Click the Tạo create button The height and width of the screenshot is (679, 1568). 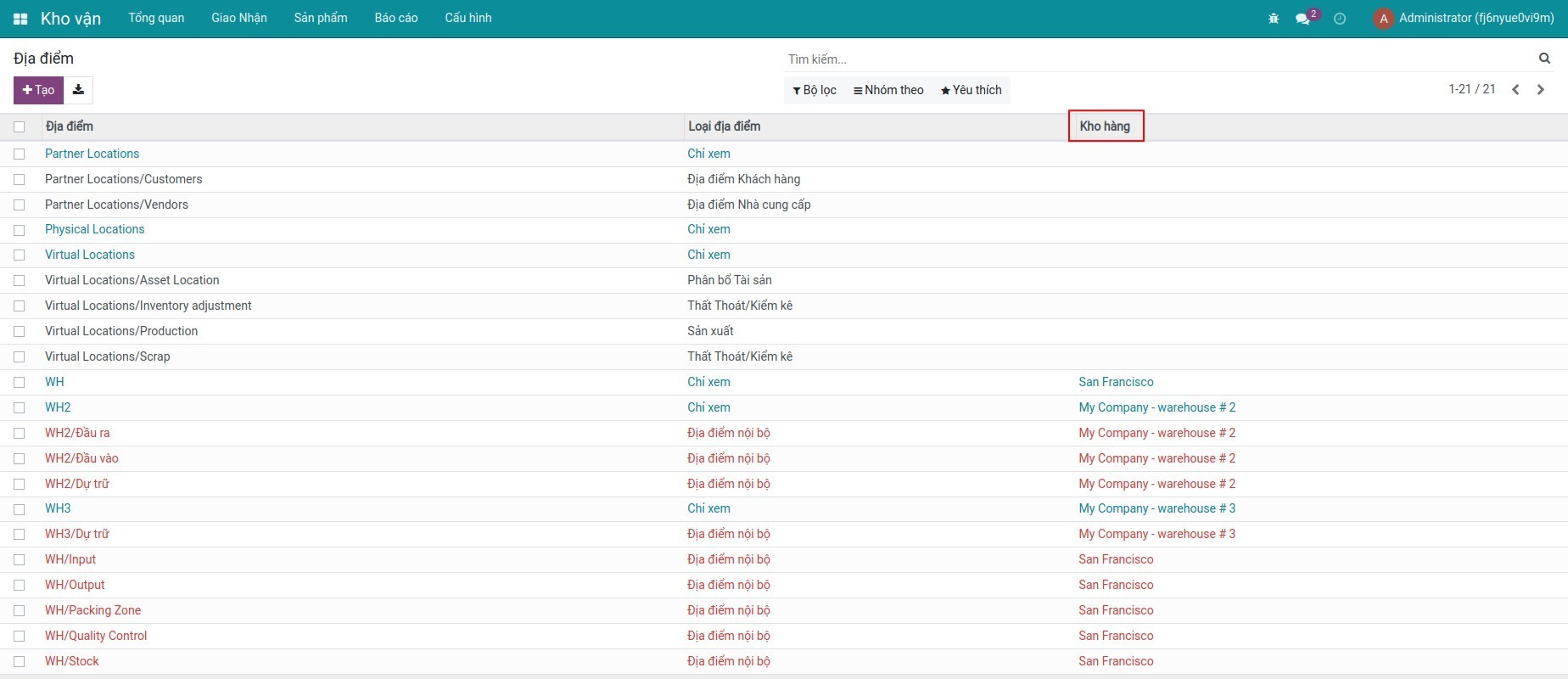coord(38,90)
